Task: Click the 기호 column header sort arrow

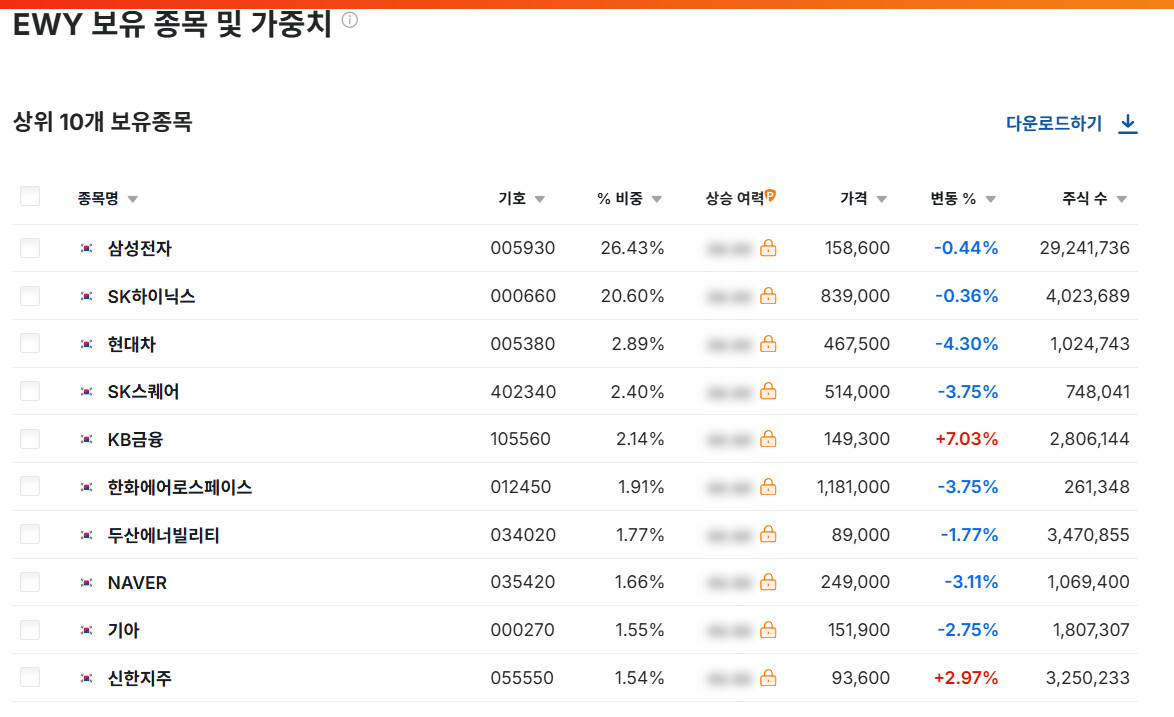Action: 540,199
